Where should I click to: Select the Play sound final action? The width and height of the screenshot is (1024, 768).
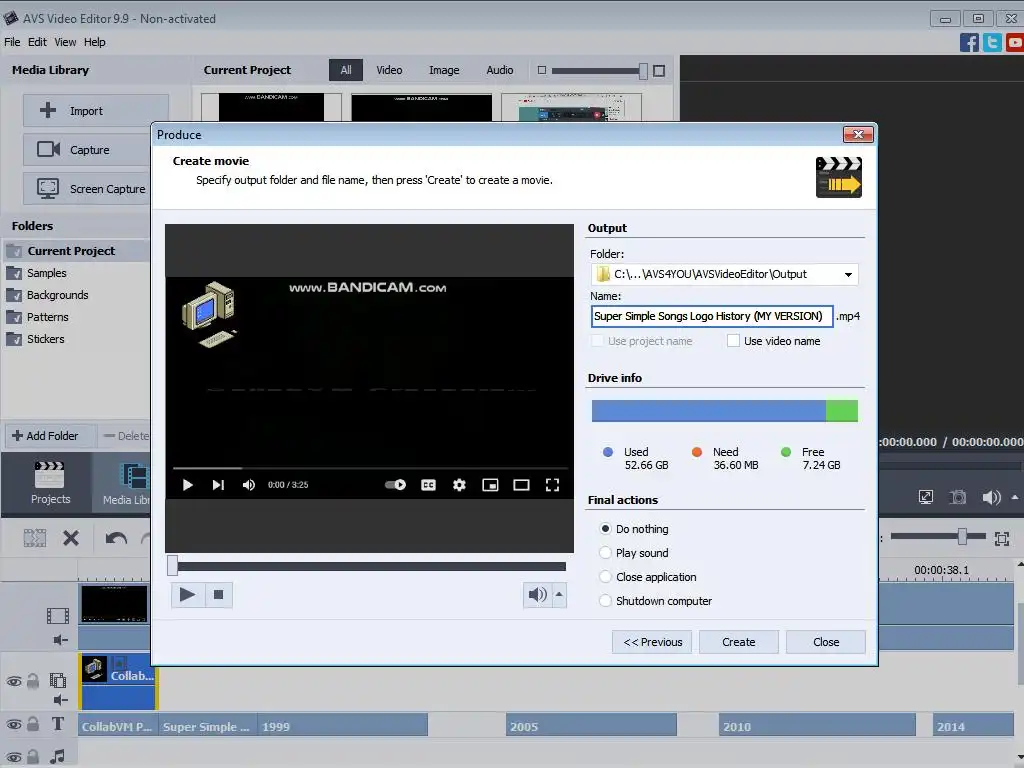click(x=605, y=552)
